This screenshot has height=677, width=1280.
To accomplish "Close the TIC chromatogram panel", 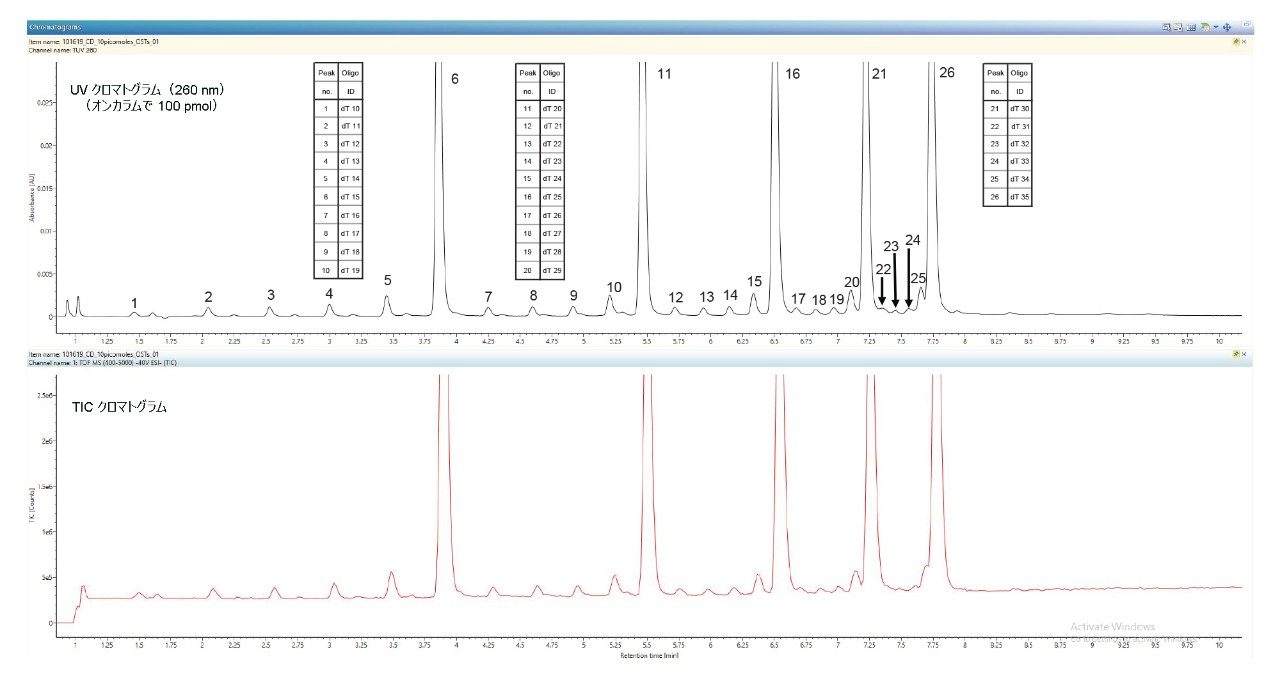I will point(1243,354).
